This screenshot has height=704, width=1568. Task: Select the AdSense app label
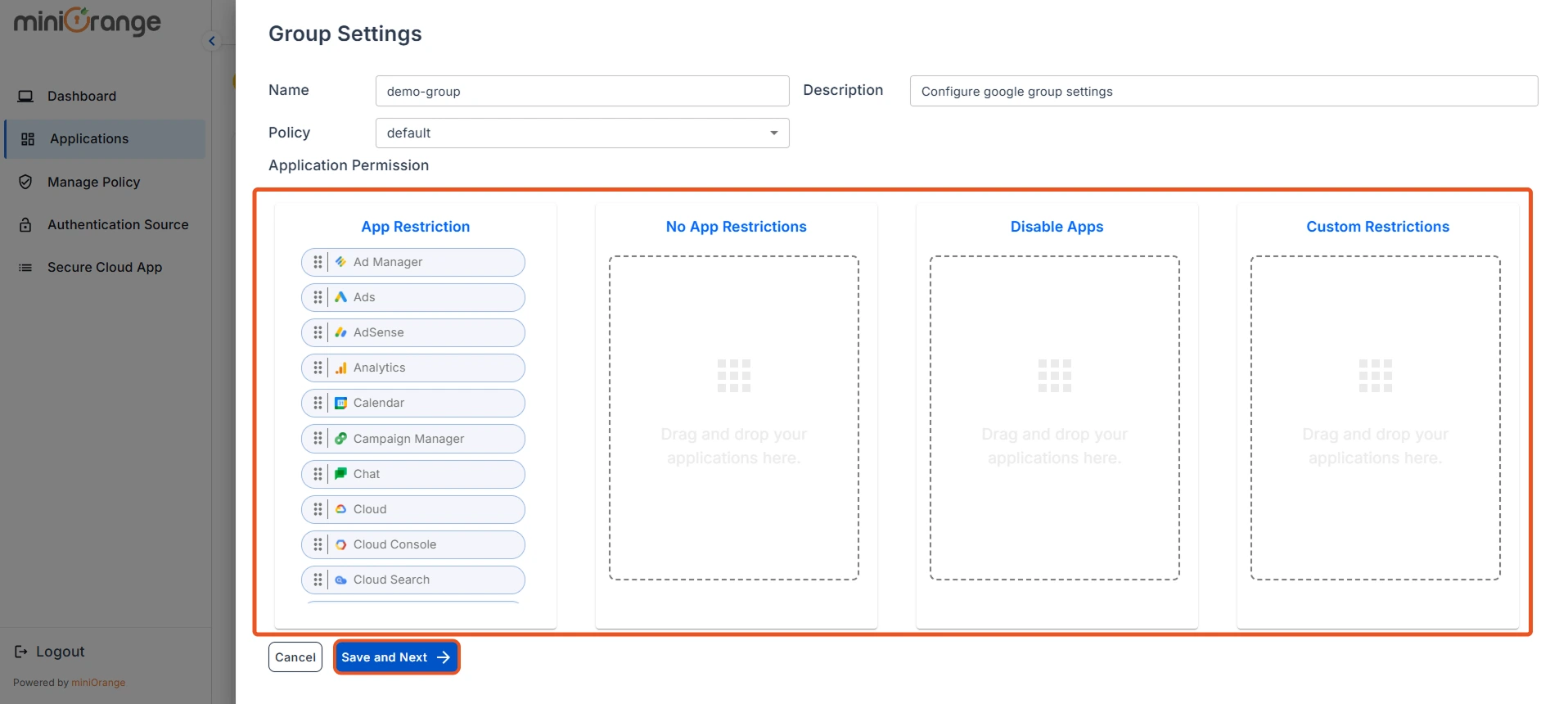click(x=379, y=332)
